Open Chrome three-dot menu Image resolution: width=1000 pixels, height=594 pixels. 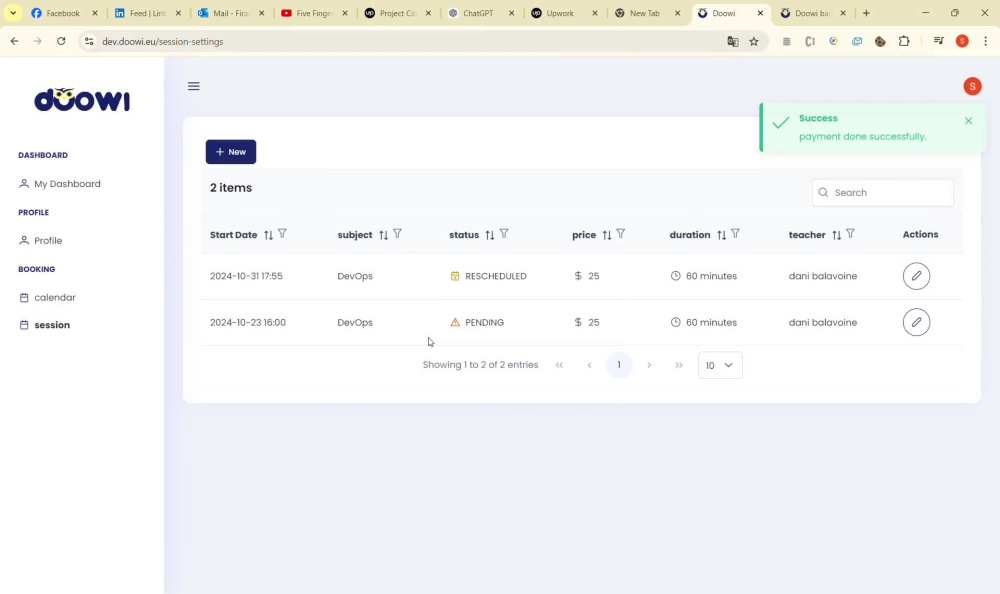tap(985, 41)
